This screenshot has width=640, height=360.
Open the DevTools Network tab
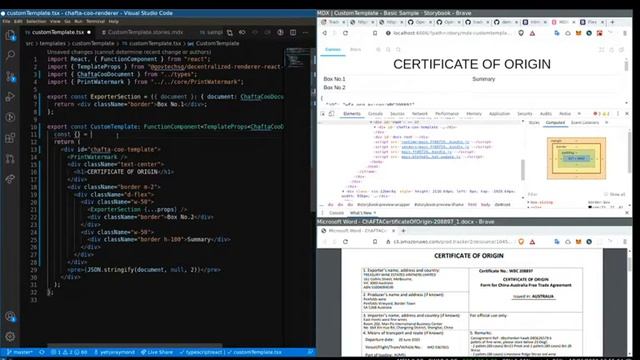[420, 113]
